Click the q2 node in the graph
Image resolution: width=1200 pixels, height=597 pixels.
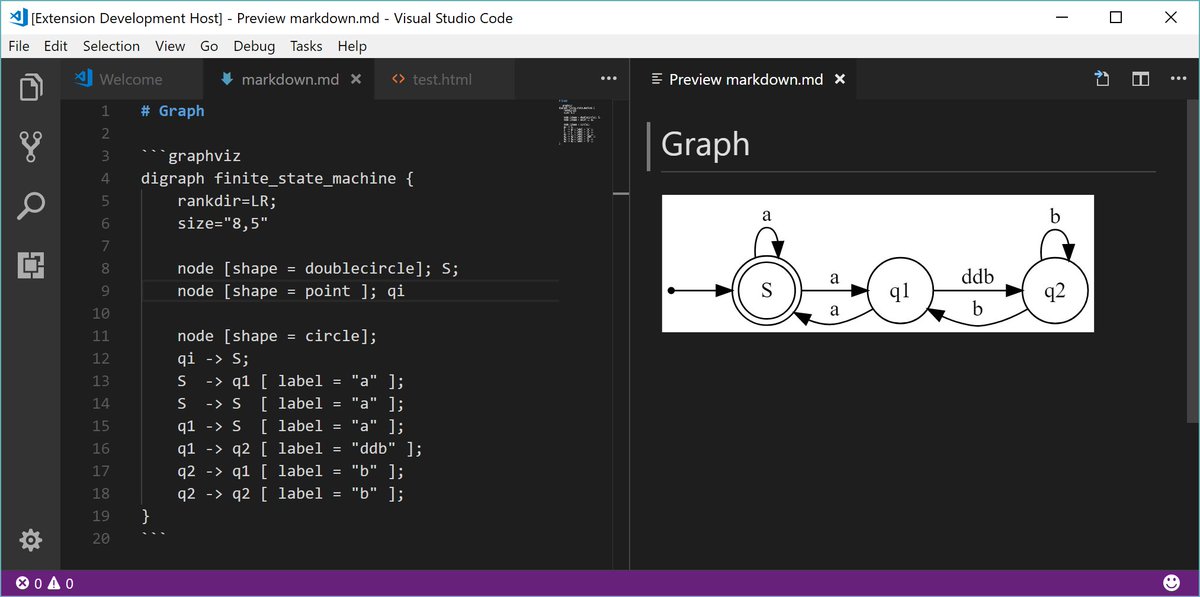pos(1056,290)
